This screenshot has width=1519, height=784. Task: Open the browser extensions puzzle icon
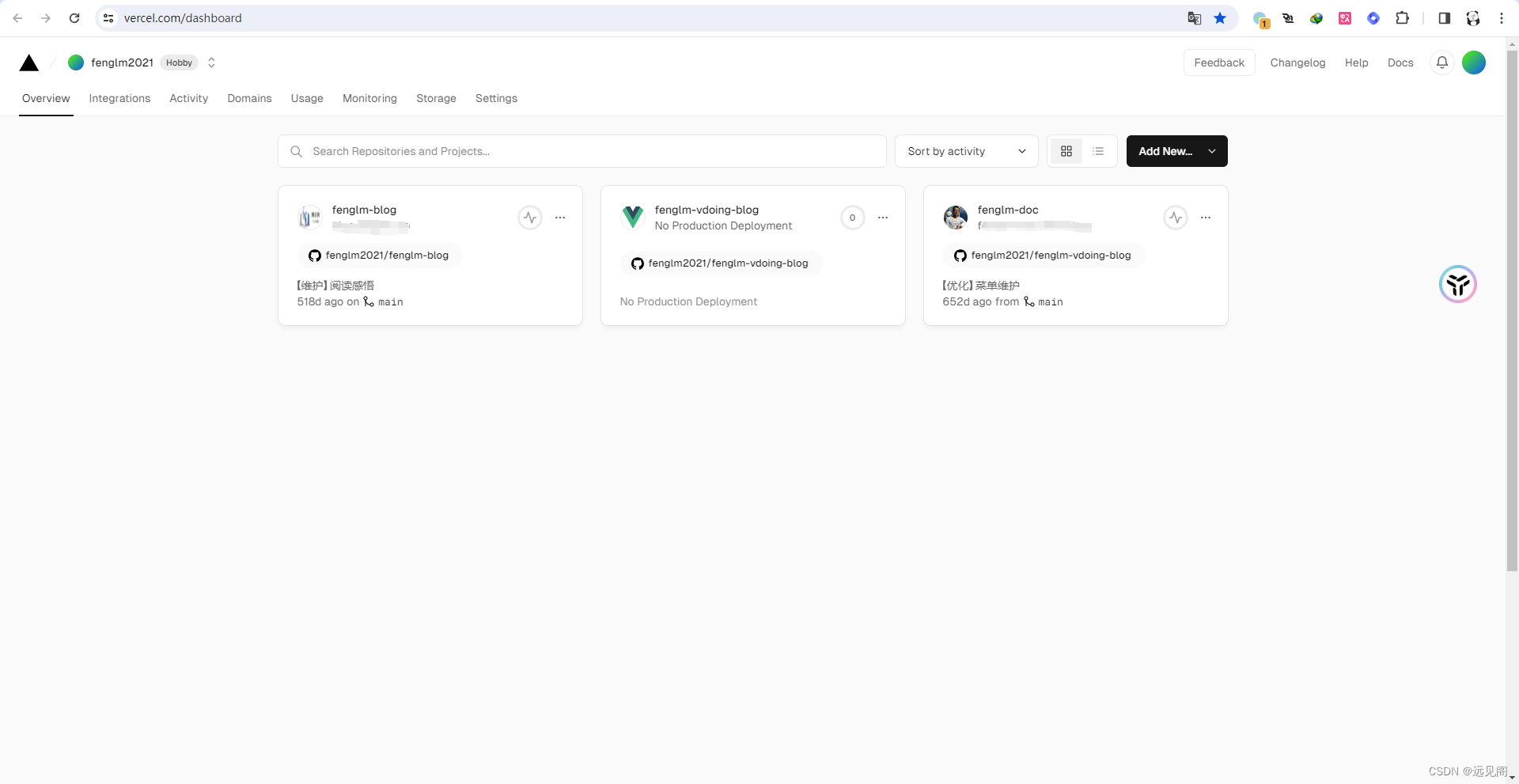[1402, 18]
